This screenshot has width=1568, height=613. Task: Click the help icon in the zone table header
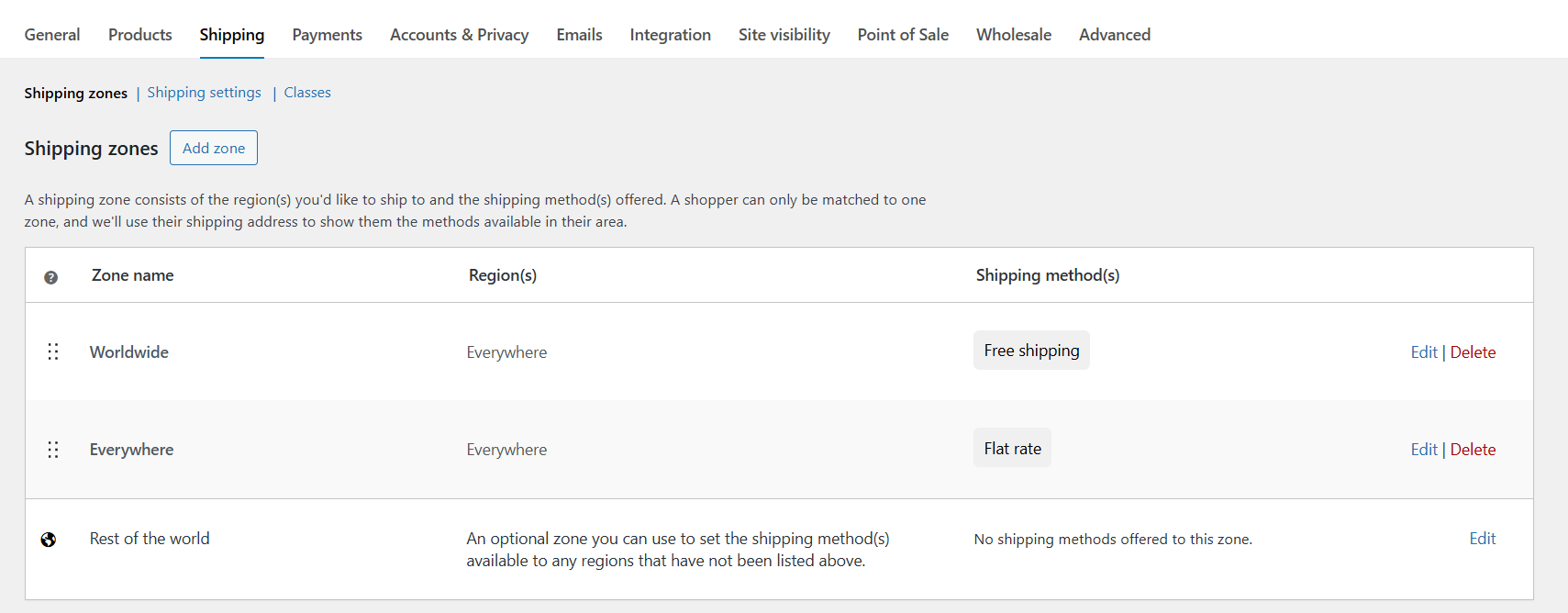point(52,275)
